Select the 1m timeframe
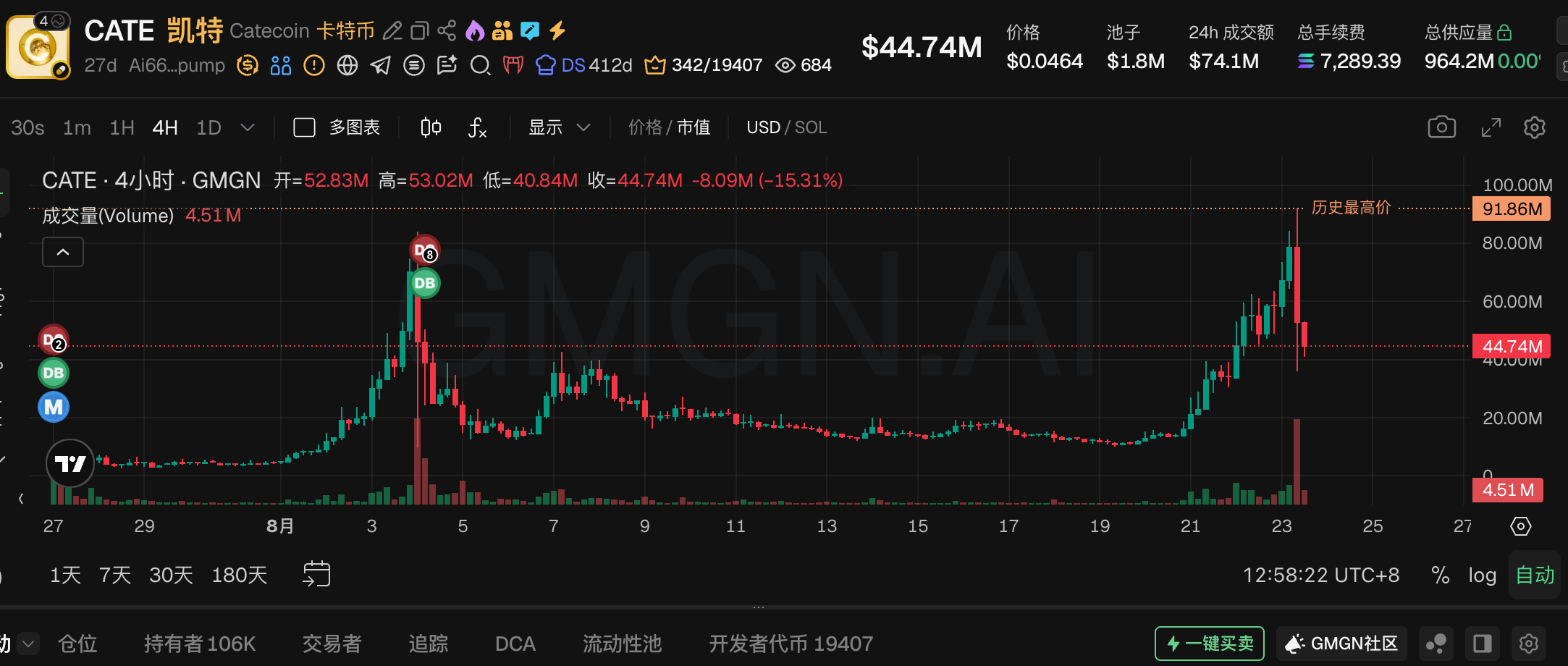This screenshot has height=666, width=1568. click(77, 128)
